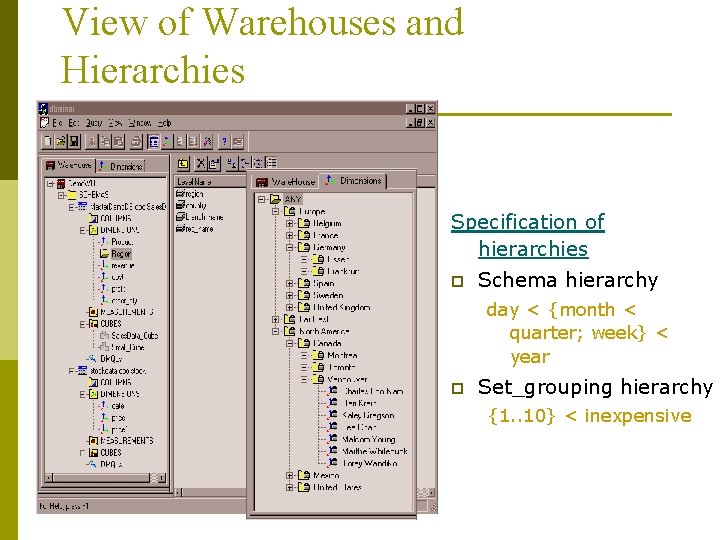Expand the Belgium node

point(290,223)
